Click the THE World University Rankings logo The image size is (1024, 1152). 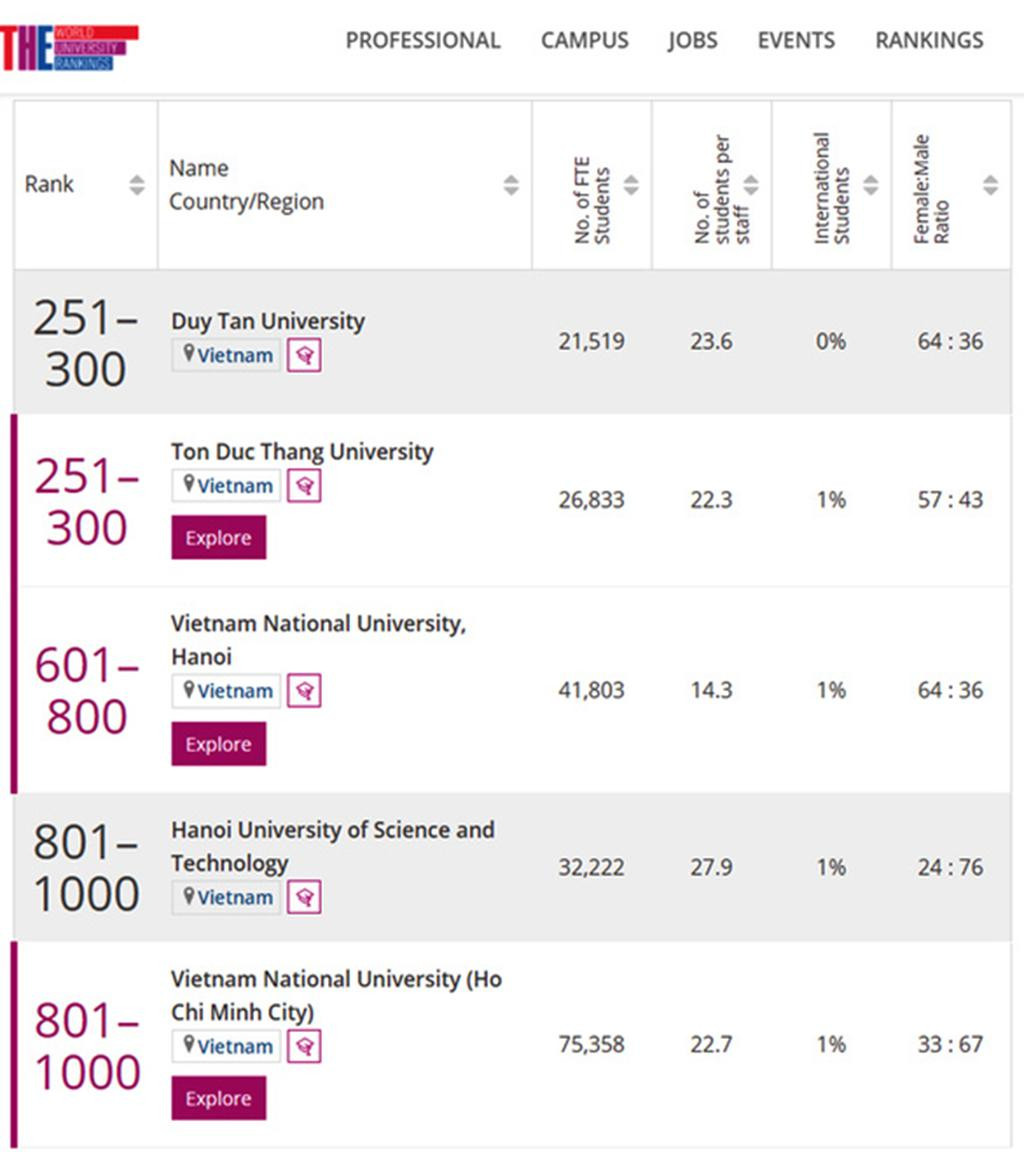point(68,47)
